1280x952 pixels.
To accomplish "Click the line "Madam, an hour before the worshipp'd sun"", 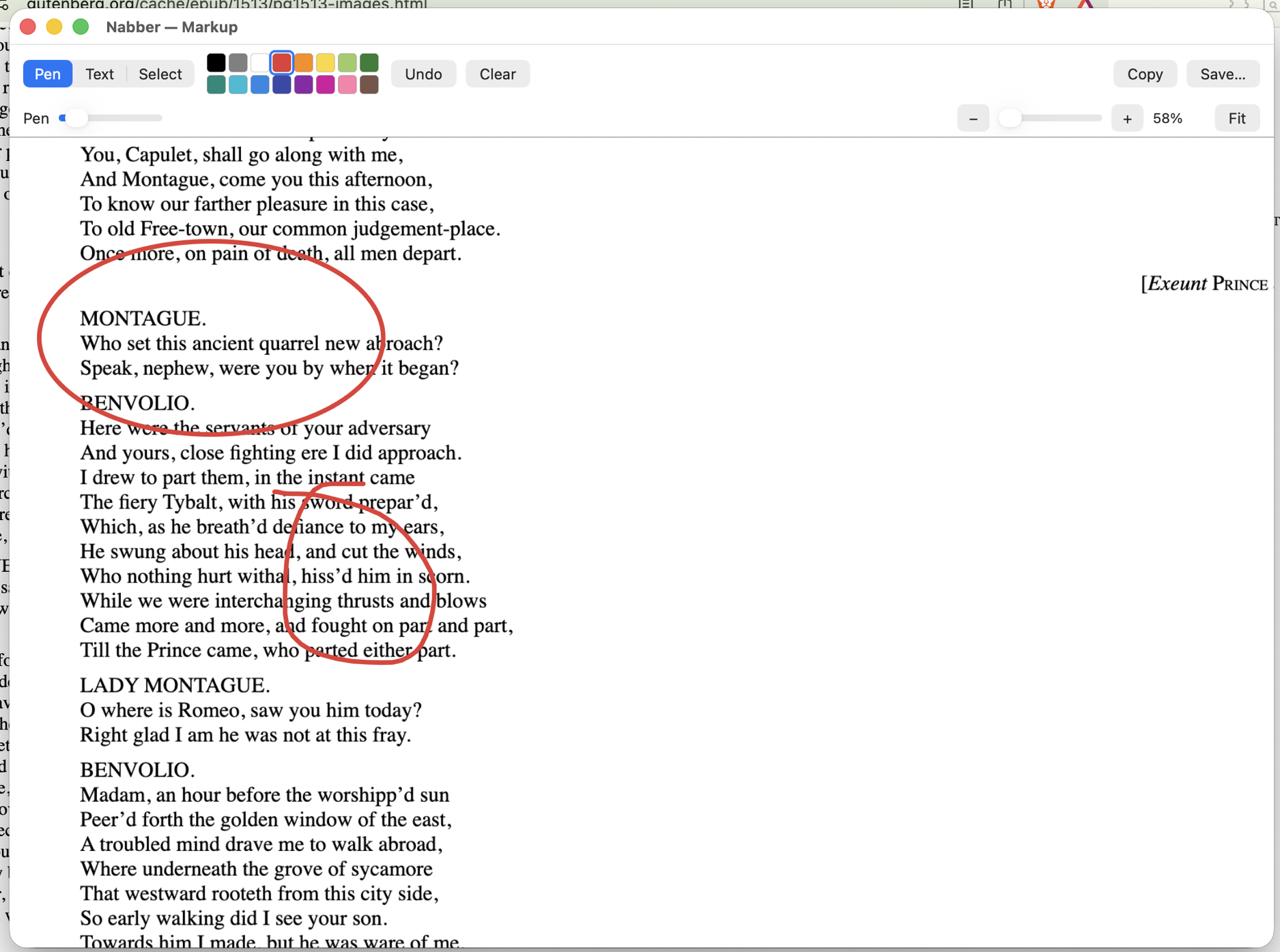I will [x=265, y=794].
